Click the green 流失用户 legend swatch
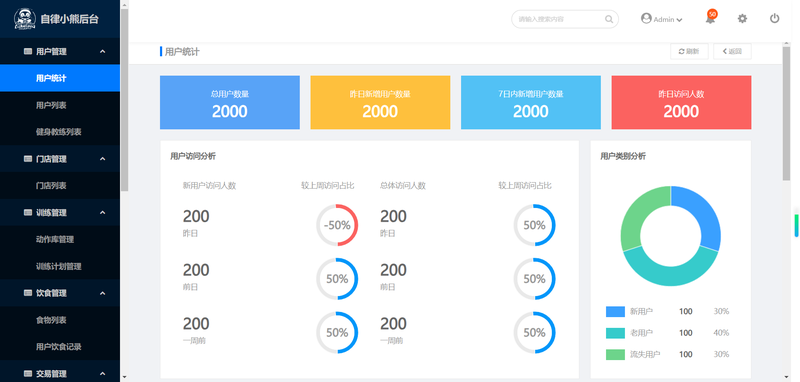 [x=615, y=354]
